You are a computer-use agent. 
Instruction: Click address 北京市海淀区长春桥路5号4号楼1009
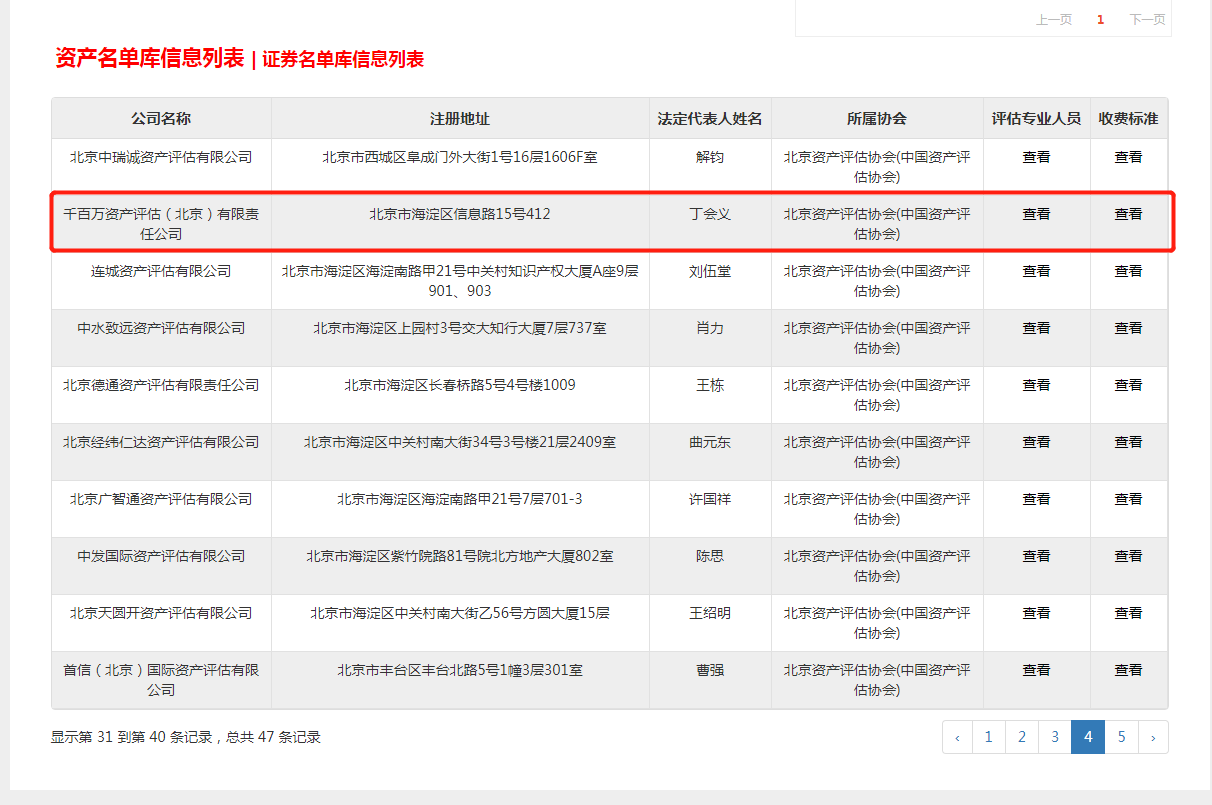pyautogui.click(x=460, y=385)
